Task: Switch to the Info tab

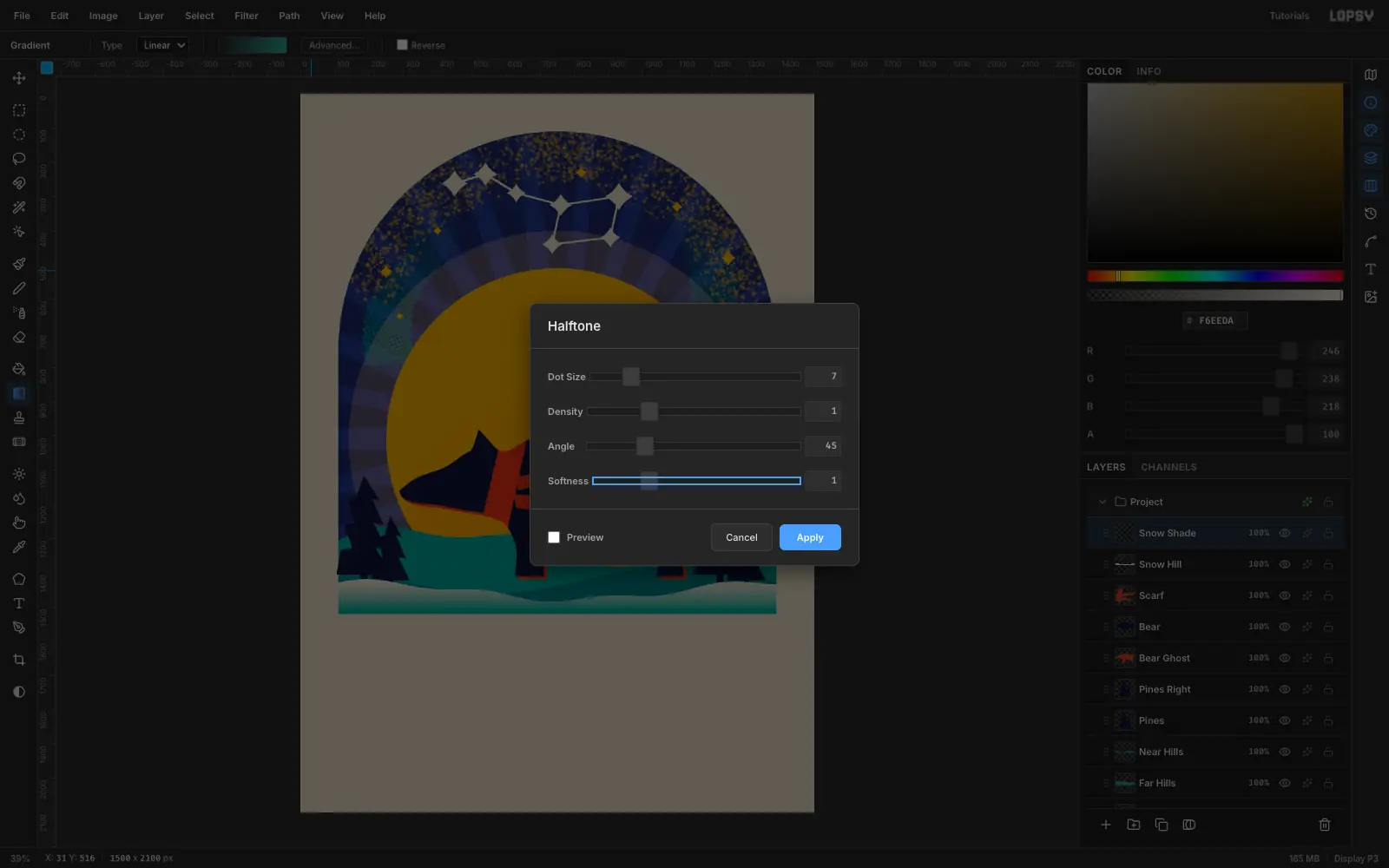Action: 1149,71
